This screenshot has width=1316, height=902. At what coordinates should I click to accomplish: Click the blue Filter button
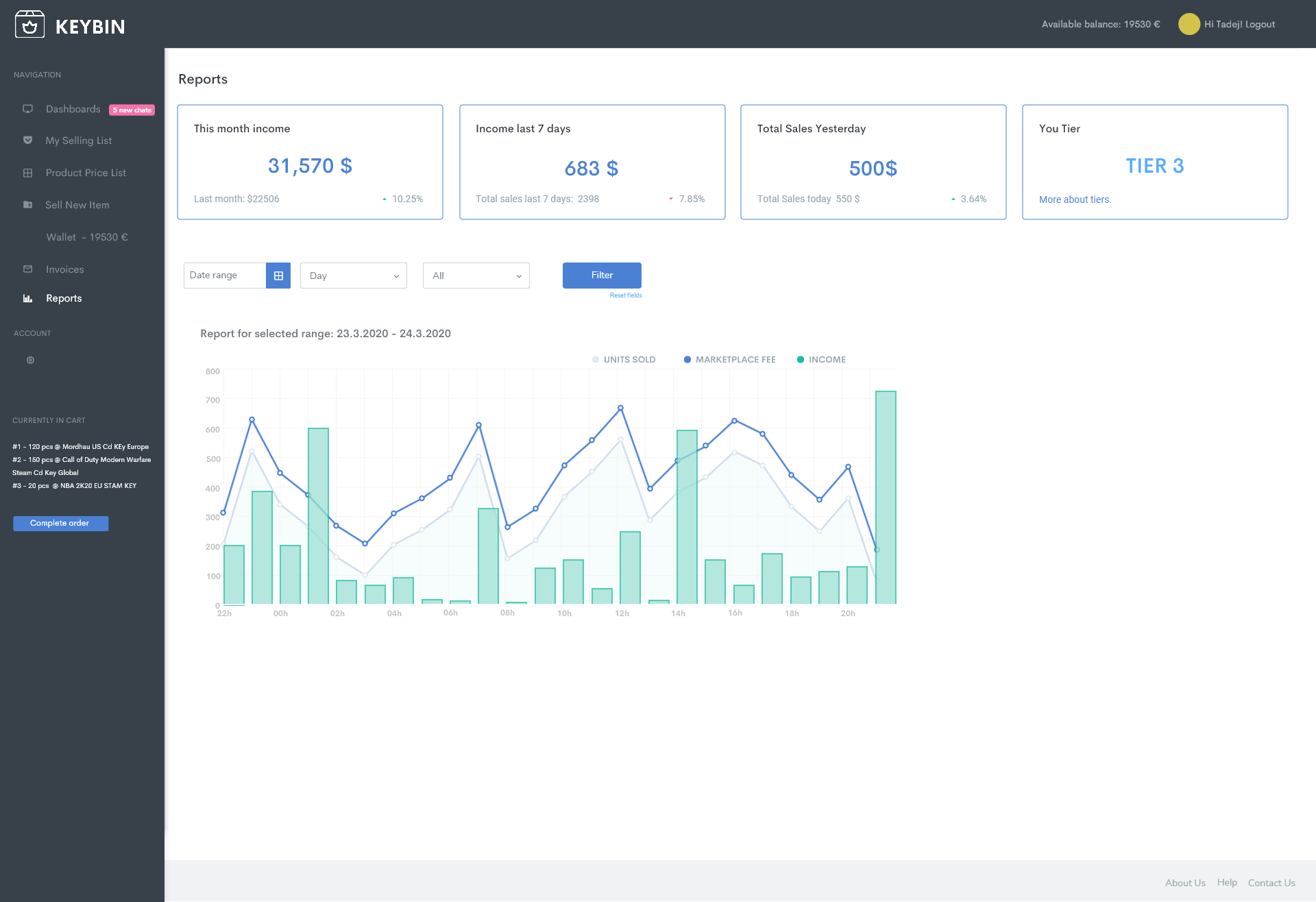(x=602, y=276)
